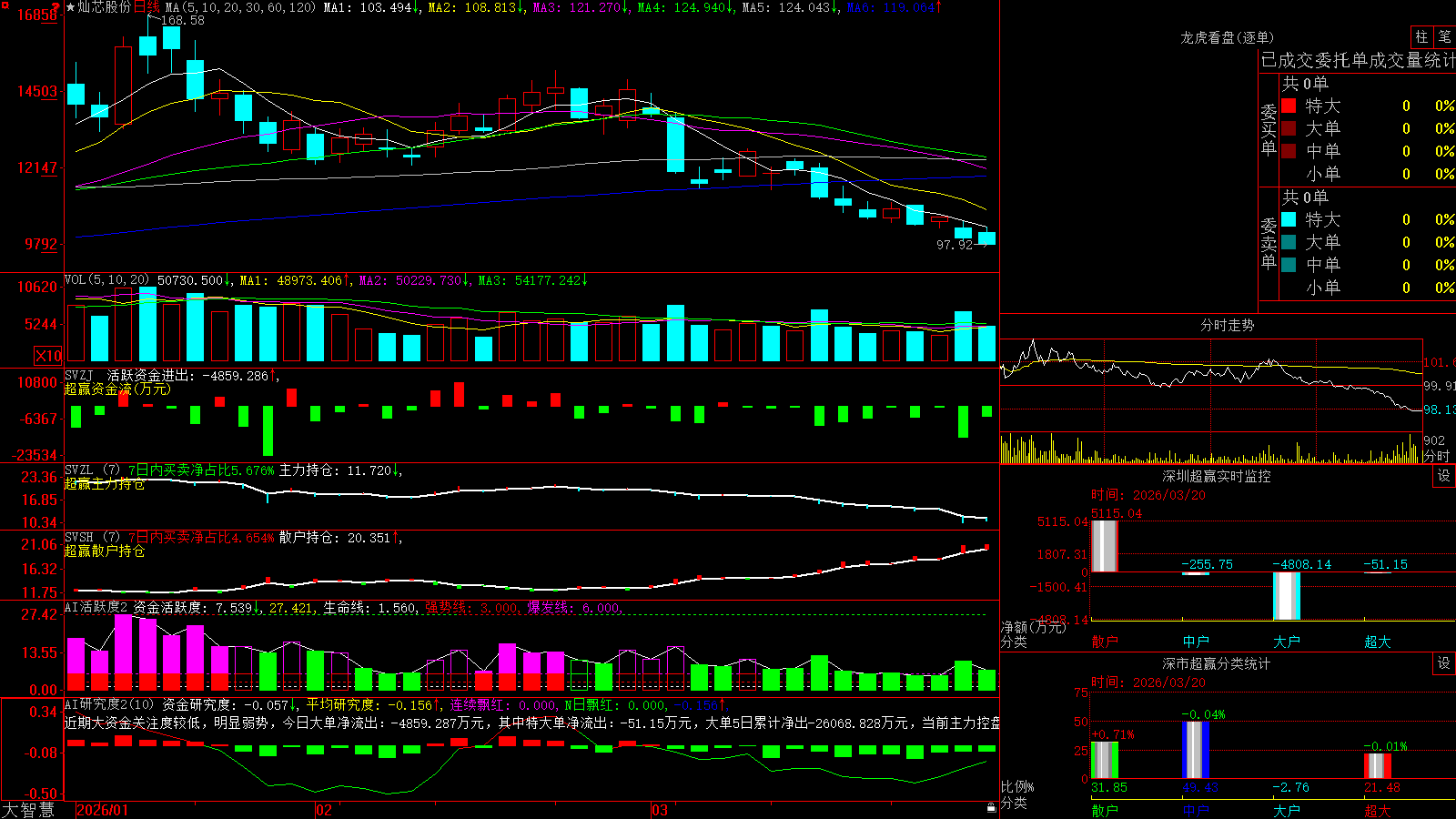Image resolution: width=1456 pixels, height=819 pixels.
Task: Click the 已成交委托单成交量统计 header
Action: pyautogui.click(x=1358, y=60)
